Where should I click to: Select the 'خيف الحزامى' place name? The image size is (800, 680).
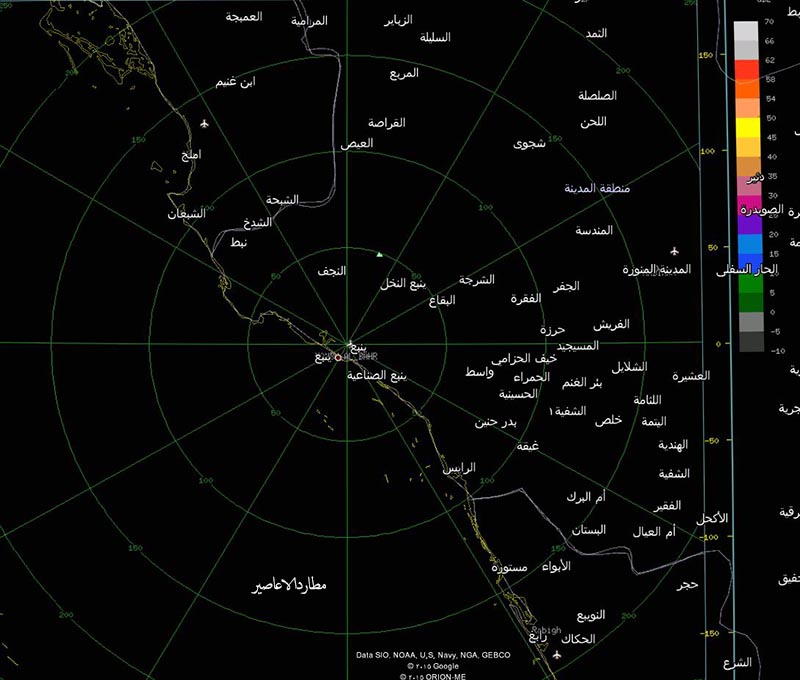pos(524,359)
